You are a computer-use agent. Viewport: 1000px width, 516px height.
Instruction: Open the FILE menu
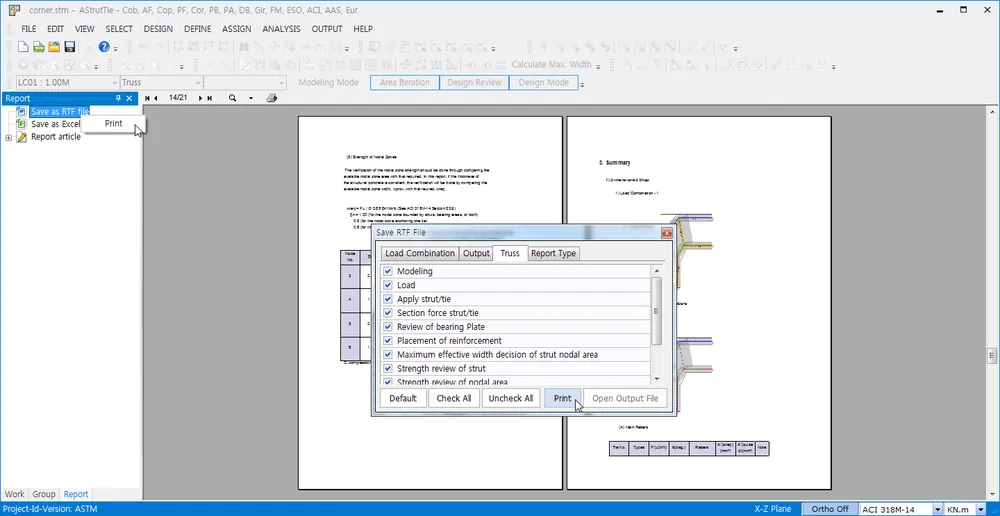28,29
